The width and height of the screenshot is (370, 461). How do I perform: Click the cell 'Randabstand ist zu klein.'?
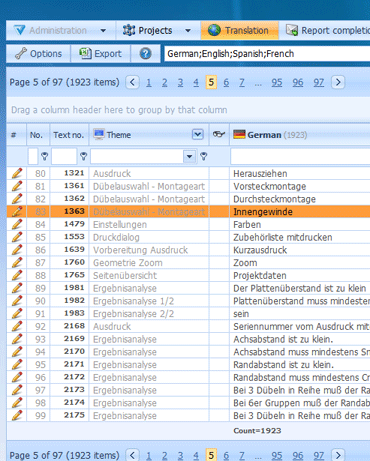point(300,365)
